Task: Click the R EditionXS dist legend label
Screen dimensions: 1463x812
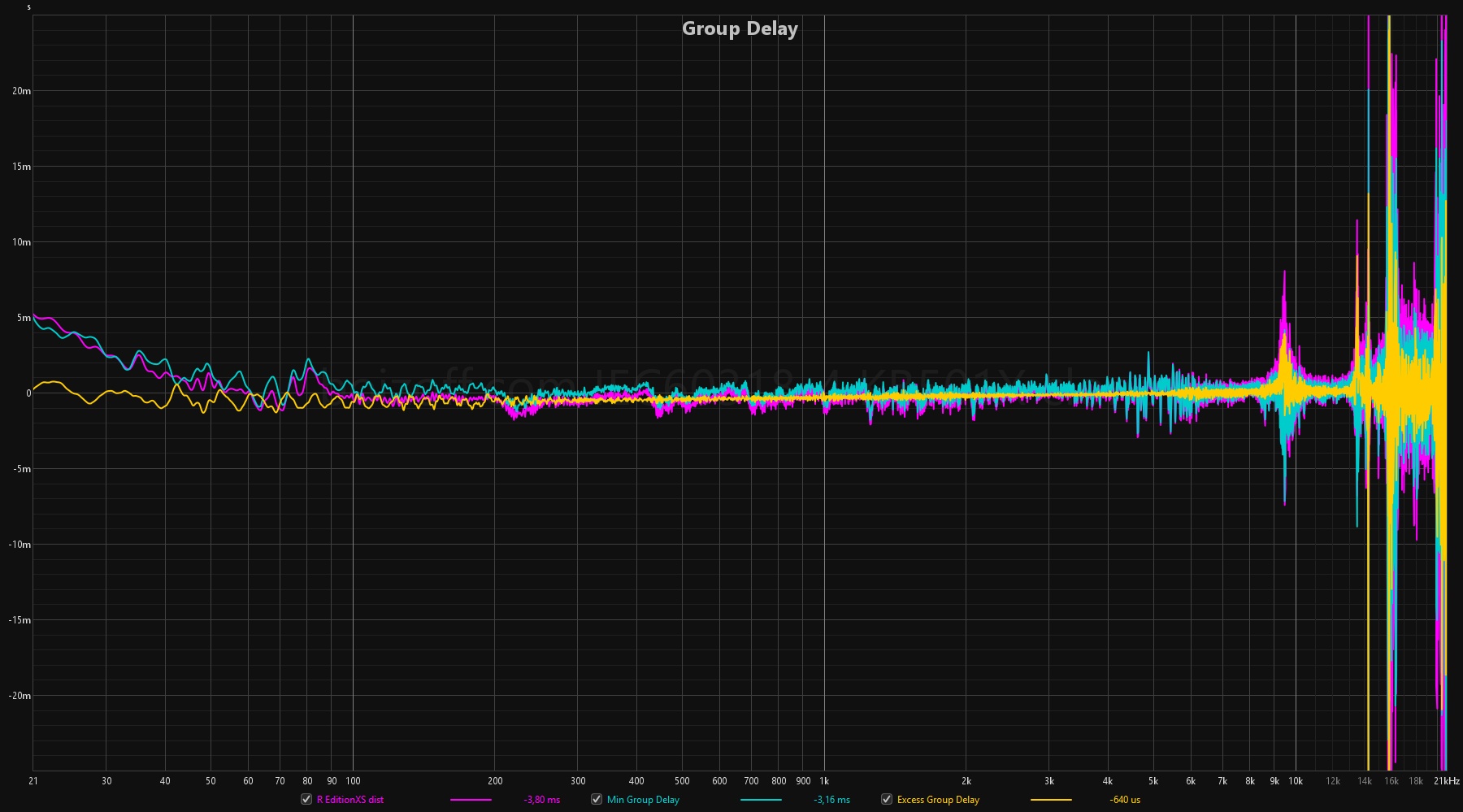Action: tap(350, 800)
